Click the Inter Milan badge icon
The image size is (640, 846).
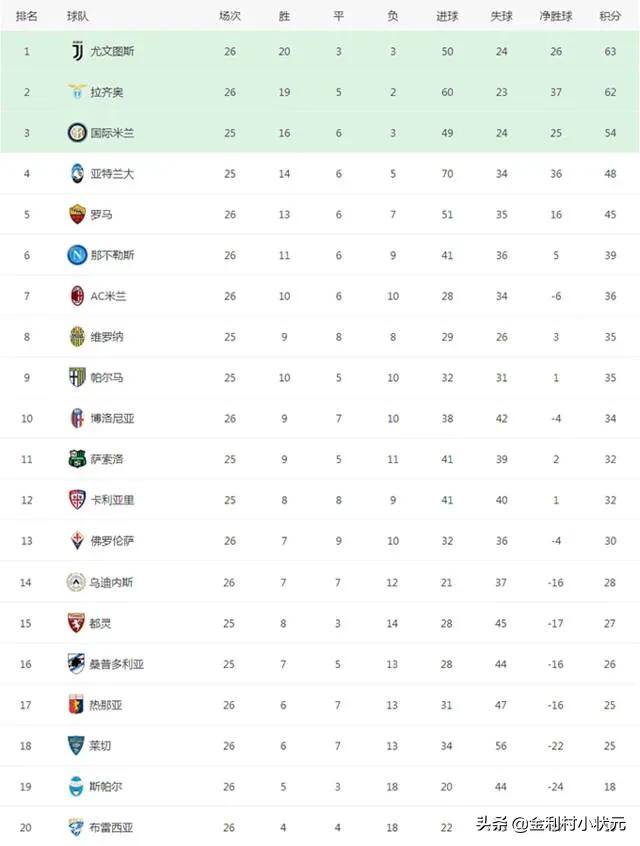(77, 133)
